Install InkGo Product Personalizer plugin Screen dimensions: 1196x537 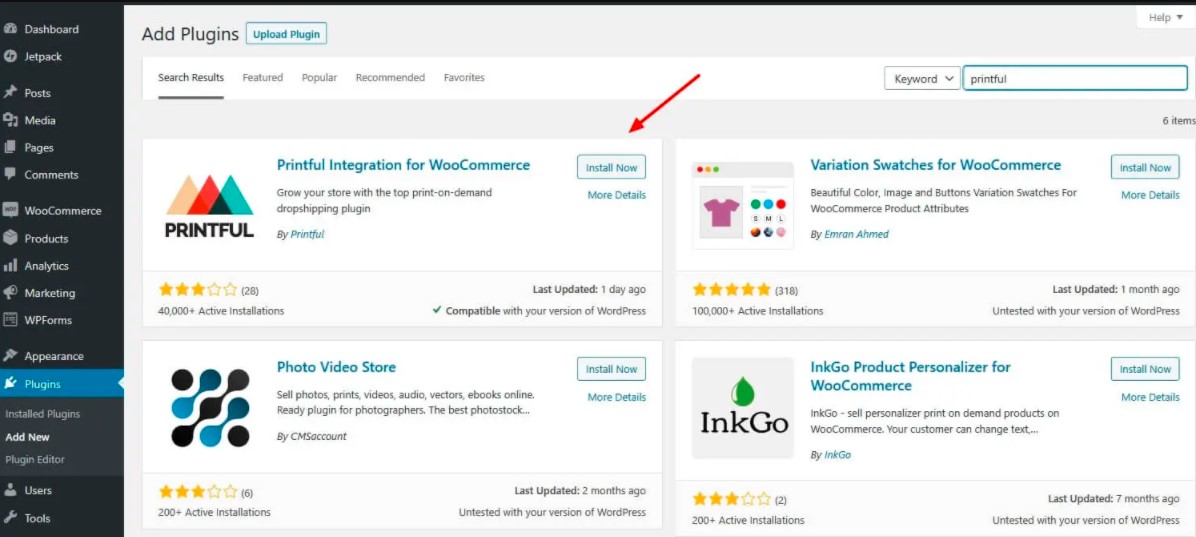click(1145, 368)
